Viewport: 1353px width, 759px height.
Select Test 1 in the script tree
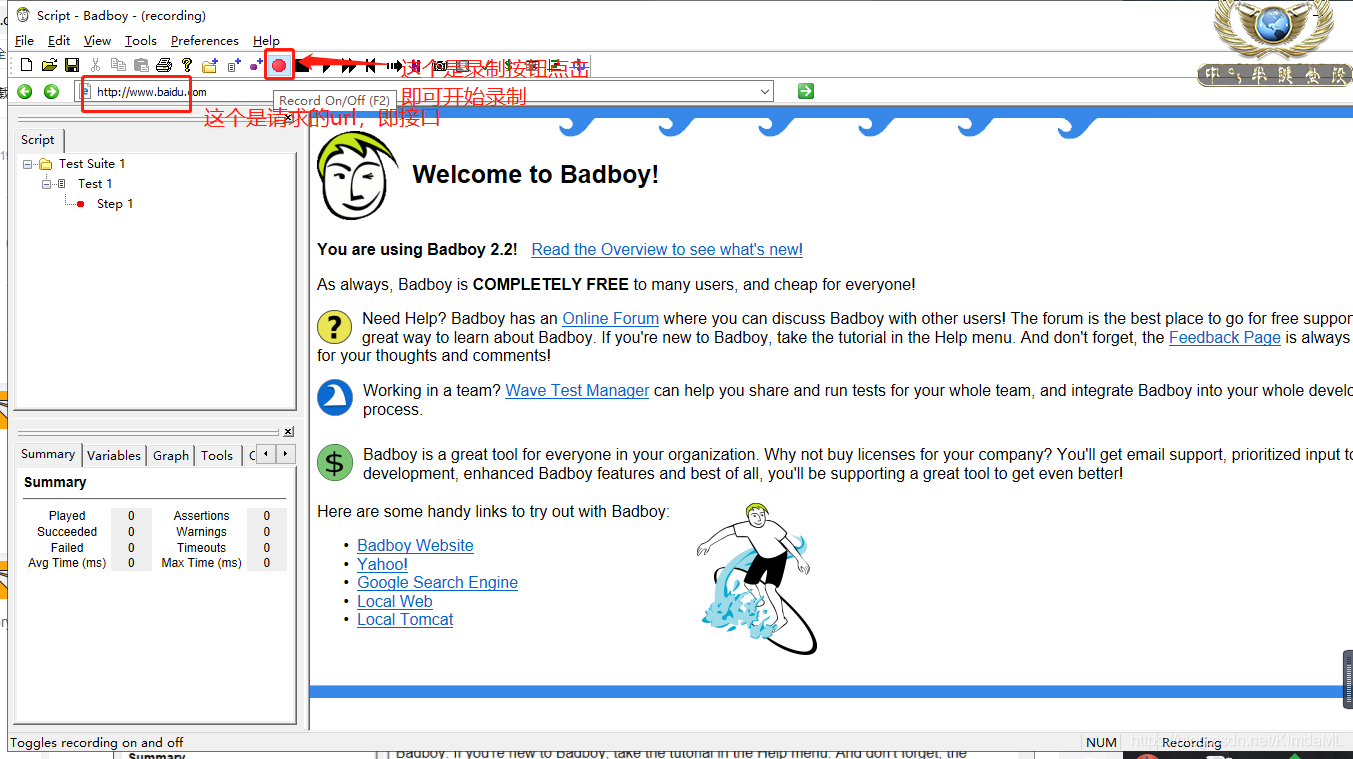click(x=95, y=184)
